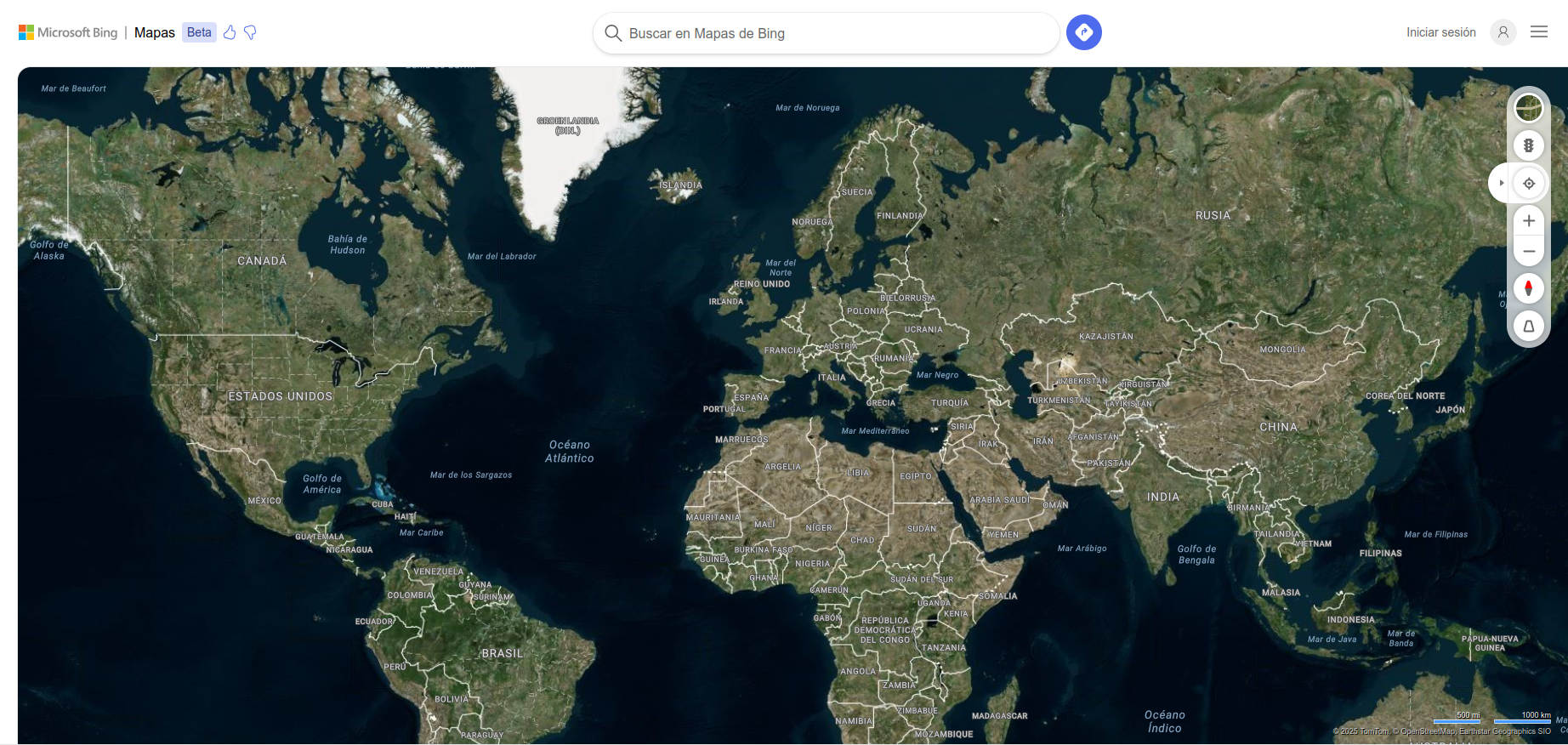1568x745 pixels.
Task: Click the Mar de Beaufort label
Action: pyautogui.click(x=74, y=88)
